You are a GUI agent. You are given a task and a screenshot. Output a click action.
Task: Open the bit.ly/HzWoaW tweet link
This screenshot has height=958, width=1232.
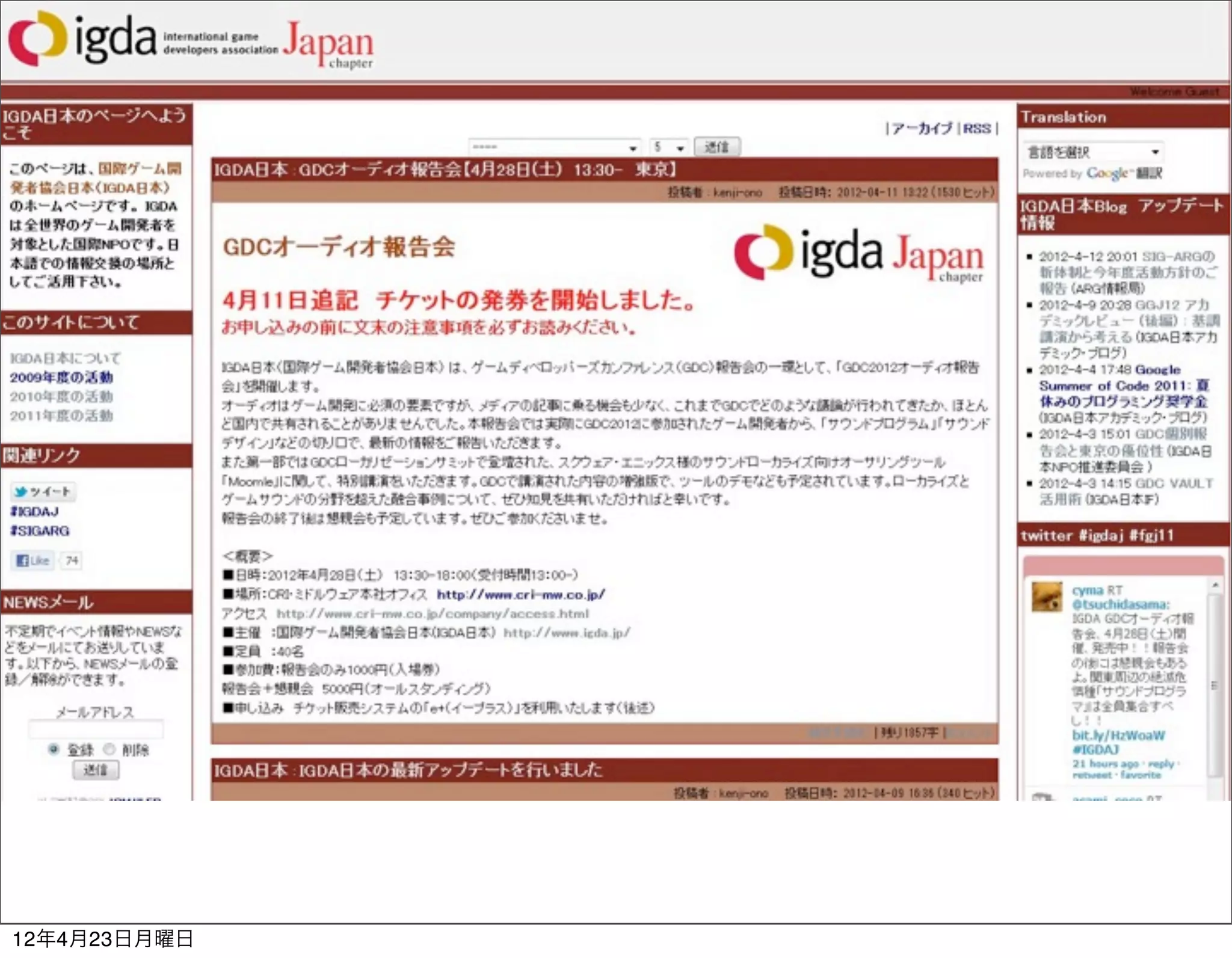(1118, 735)
